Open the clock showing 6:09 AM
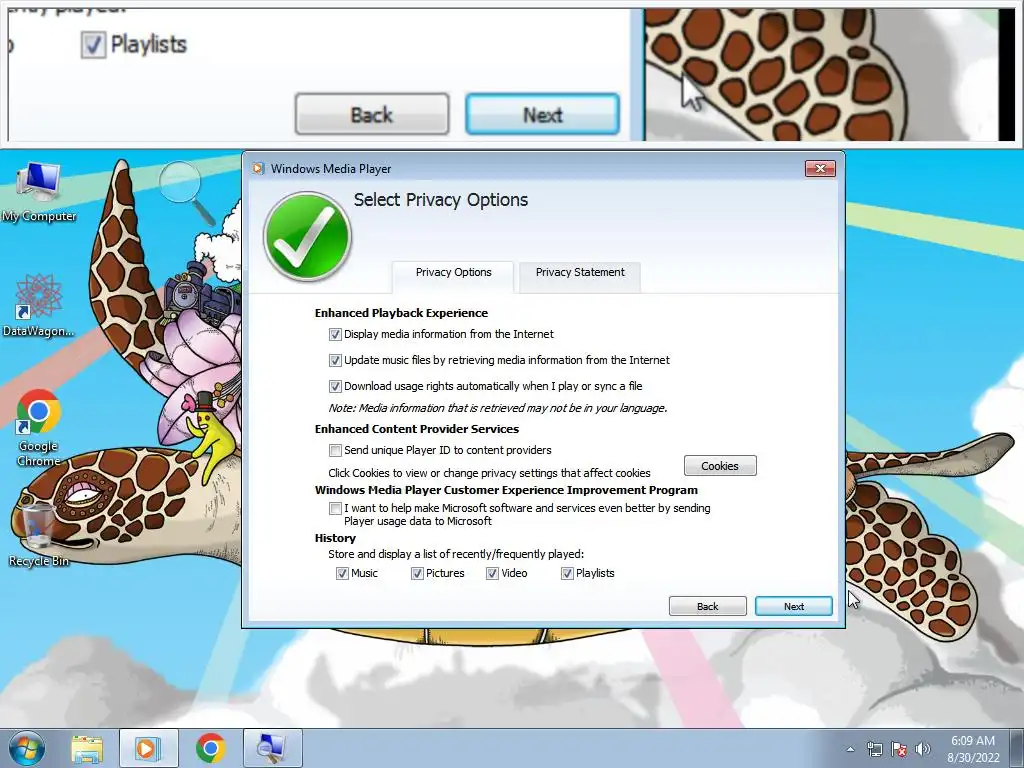 tap(973, 749)
